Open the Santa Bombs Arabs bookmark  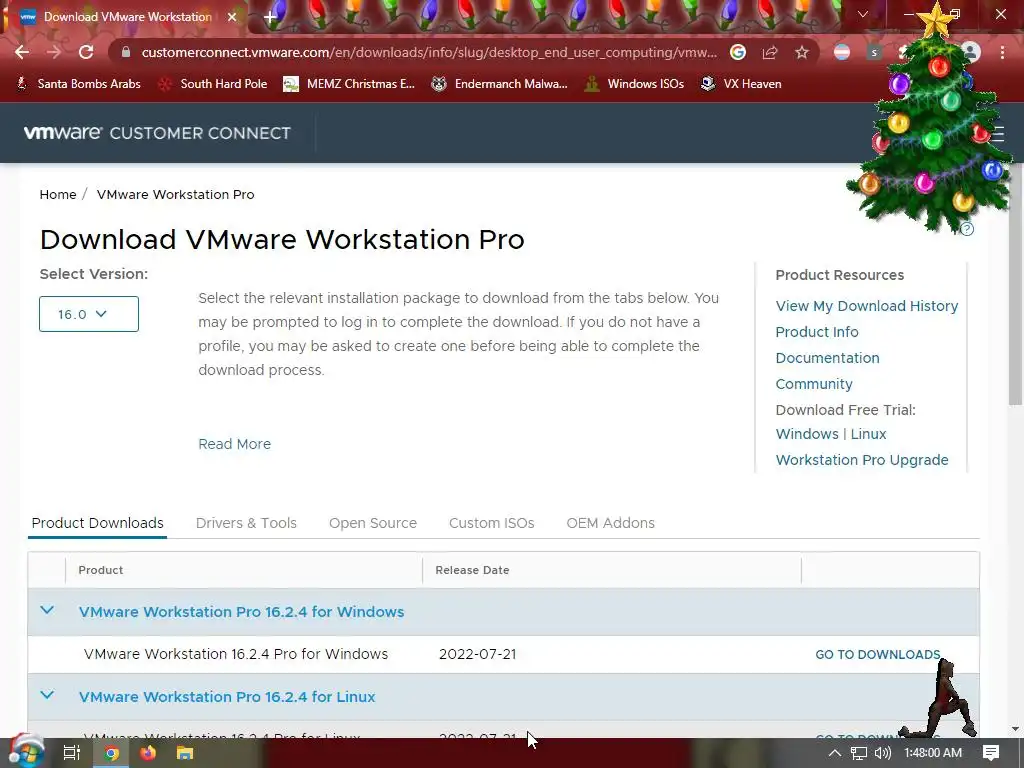coord(78,84)
